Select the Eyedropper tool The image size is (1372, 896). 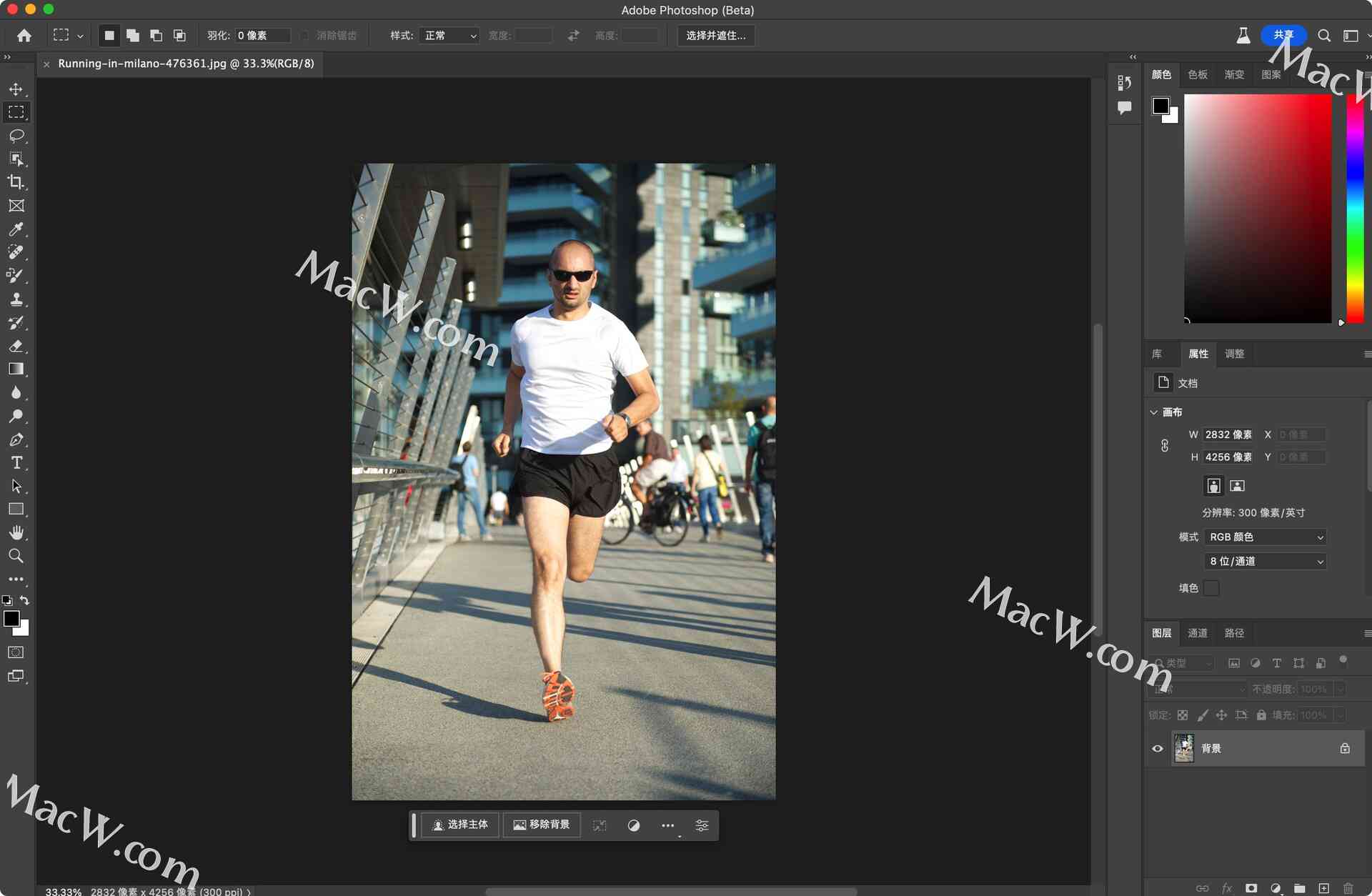tap(16, 229)
